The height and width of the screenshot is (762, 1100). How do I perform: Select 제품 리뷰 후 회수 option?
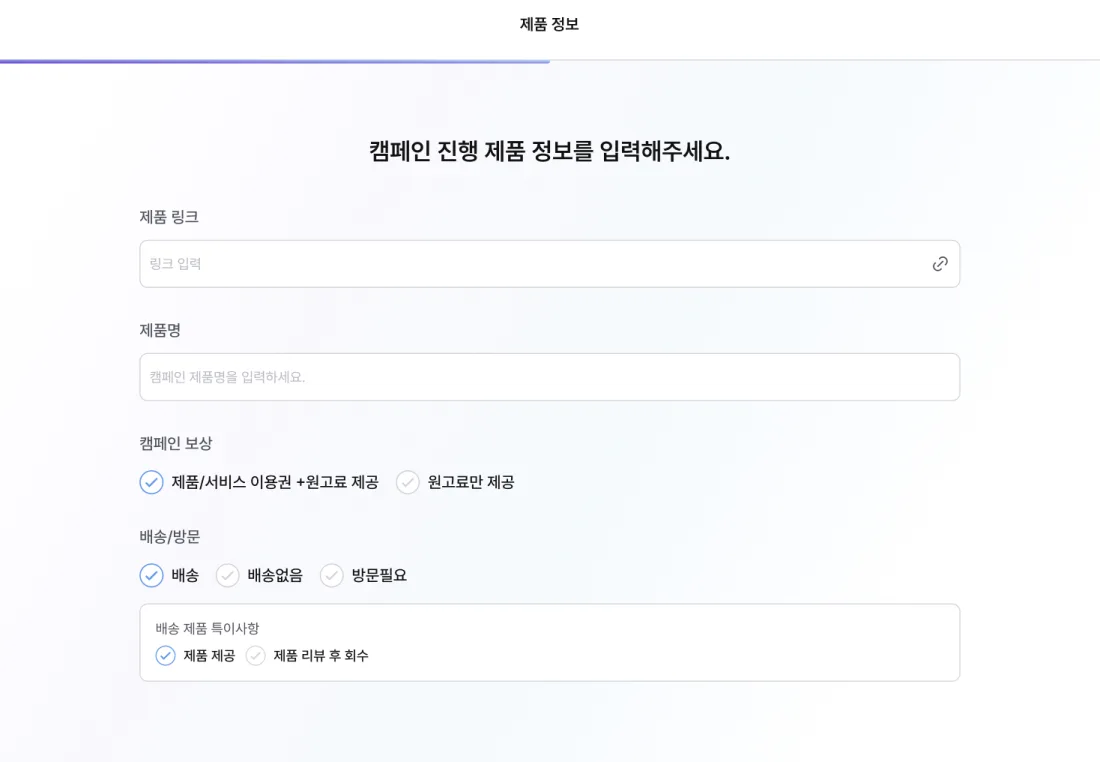coord(307,655)
